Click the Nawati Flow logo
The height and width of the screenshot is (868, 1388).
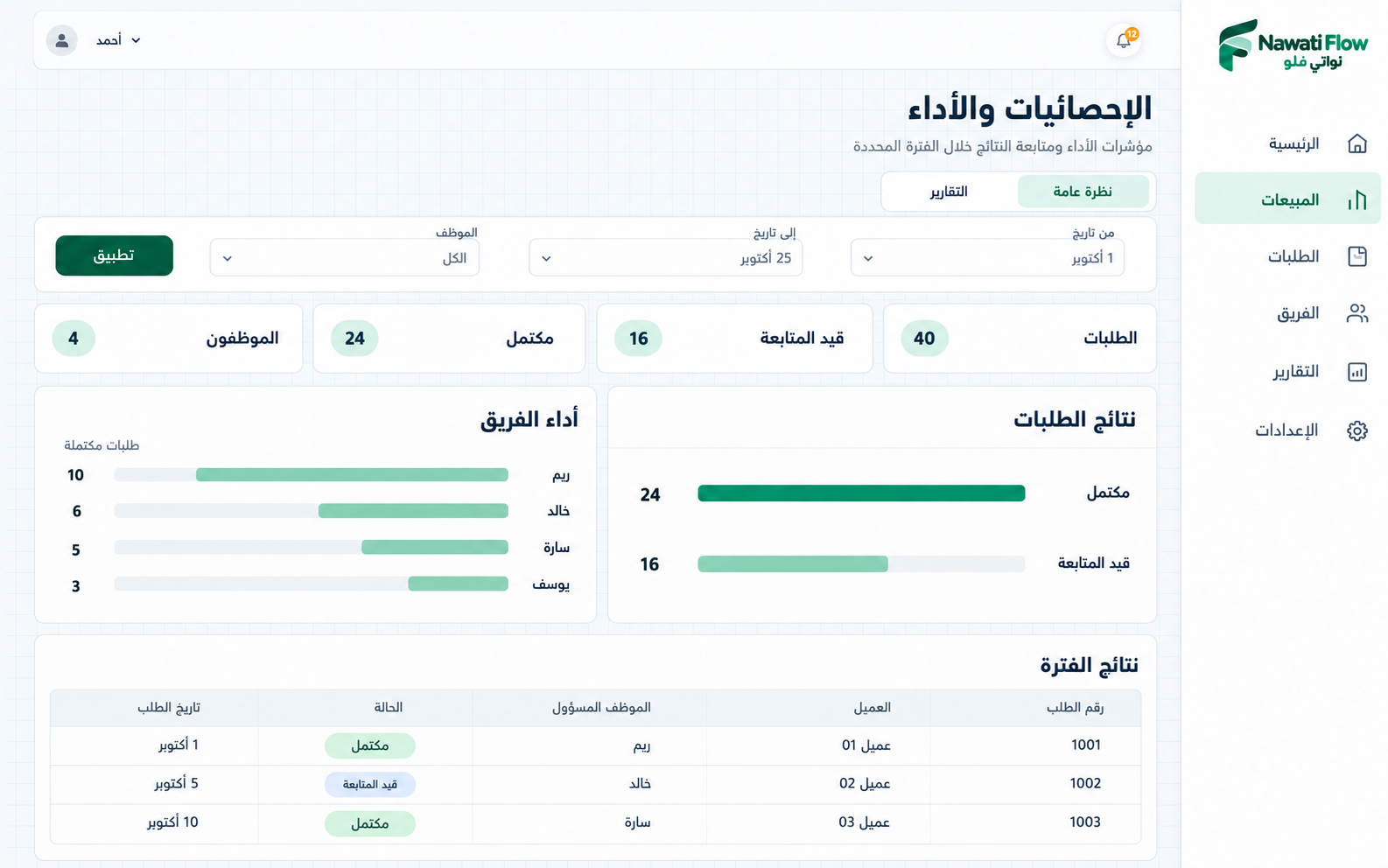pos(1293,45)
